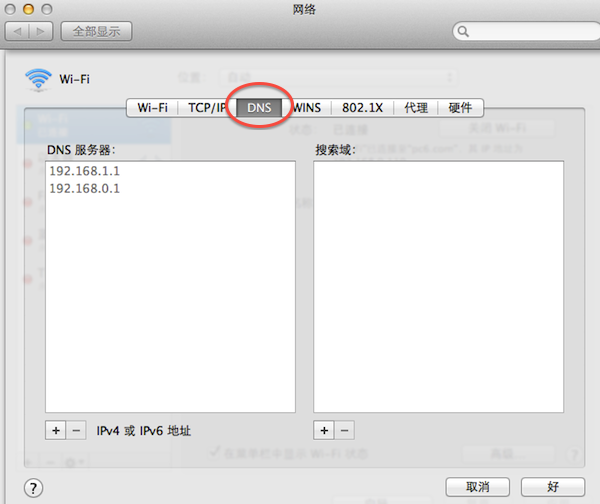
Task: Click the 取消 button
Action: coord(478,487)
